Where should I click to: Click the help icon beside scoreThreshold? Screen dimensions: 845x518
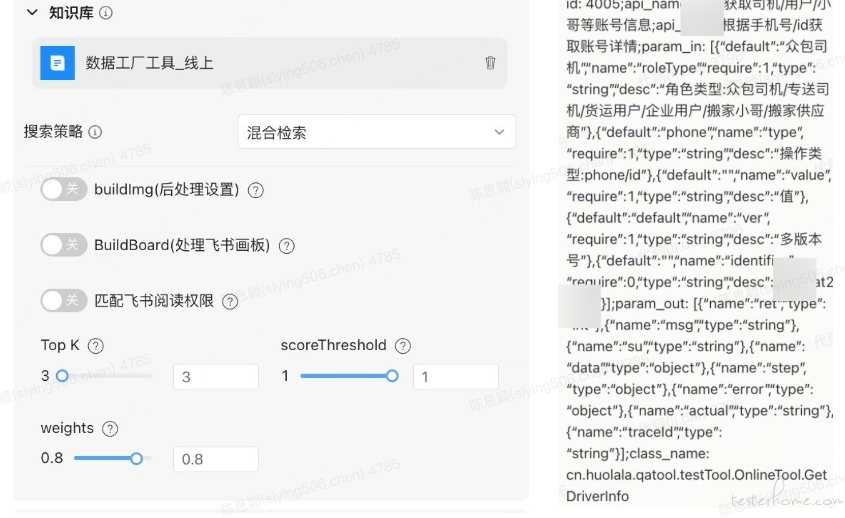pyautogui.click(x=403, y=346)
